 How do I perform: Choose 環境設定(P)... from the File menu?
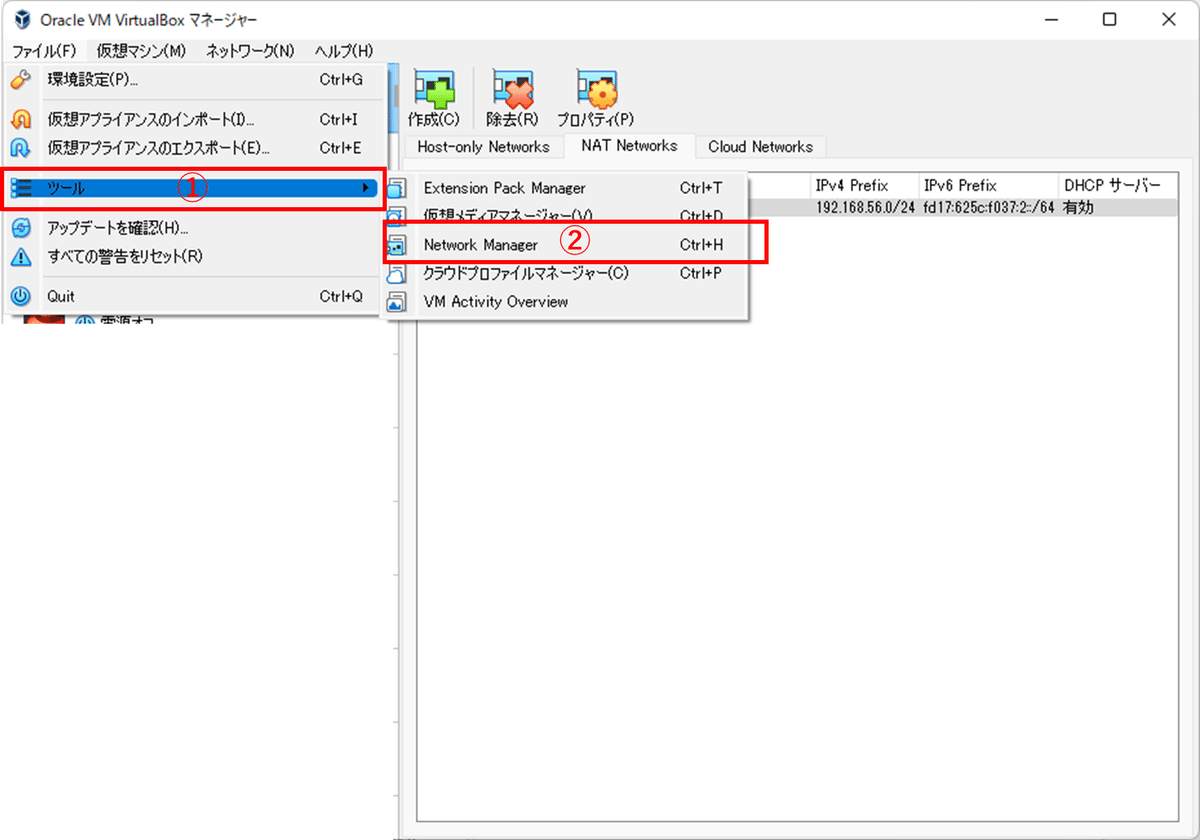pyautogui.click(x=194, y=79)
